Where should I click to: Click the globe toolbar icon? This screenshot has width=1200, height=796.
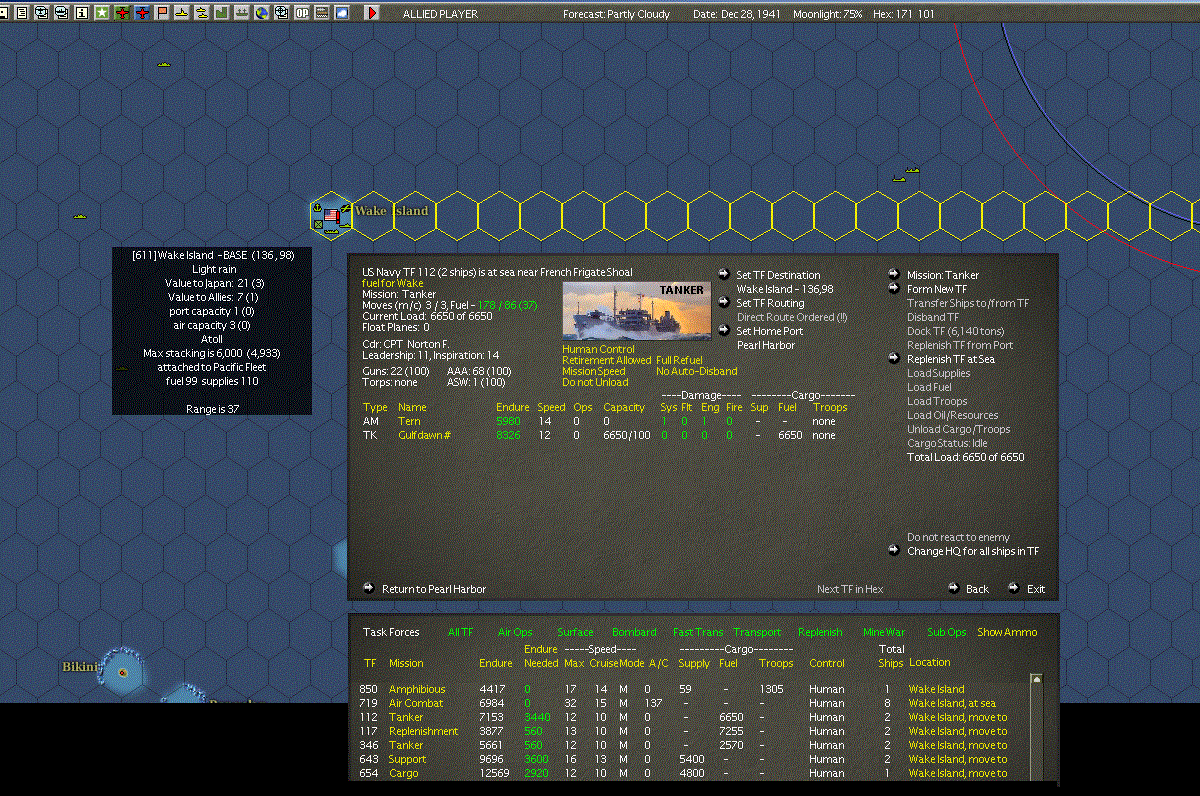(x=261, y=13)
